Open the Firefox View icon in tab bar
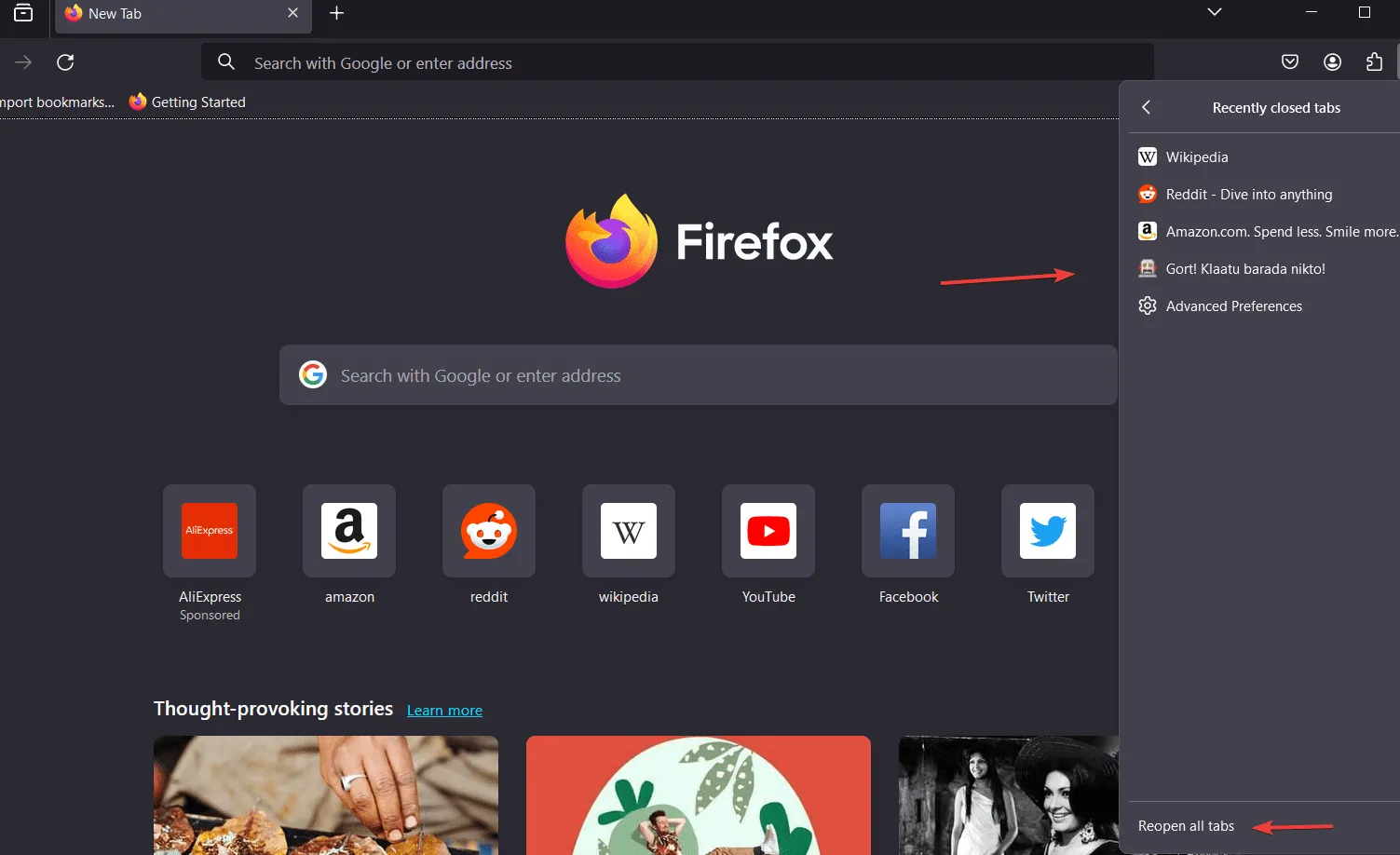1400x855 pixels. click(23, 13)
